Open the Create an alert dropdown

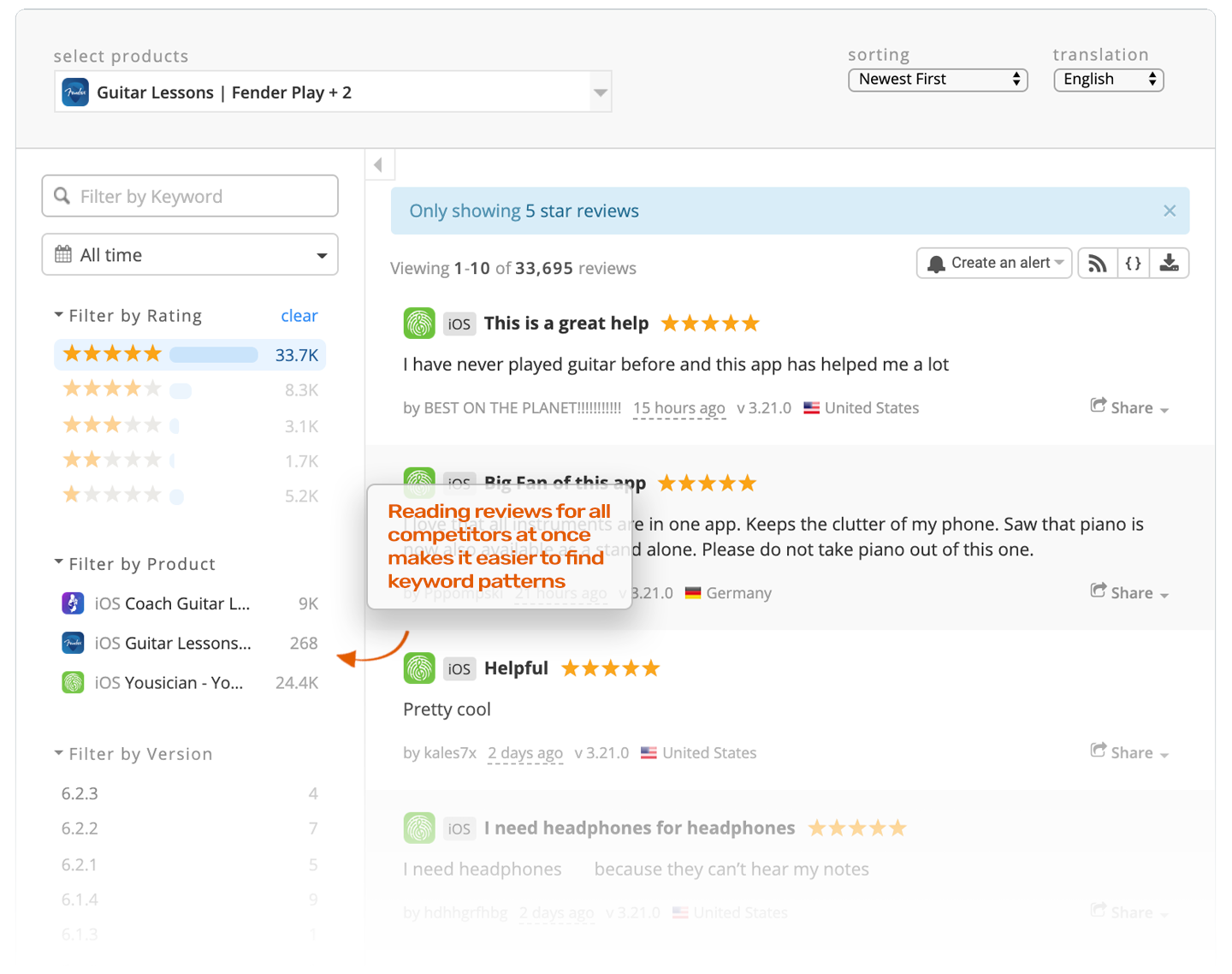[x=994, y=263]
